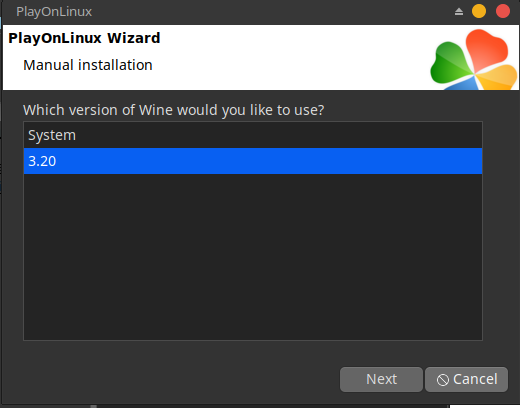Select Wine version 3.20 in list
Image resolution: width=520 pixels, height=408 pixels.
[253, 161]
